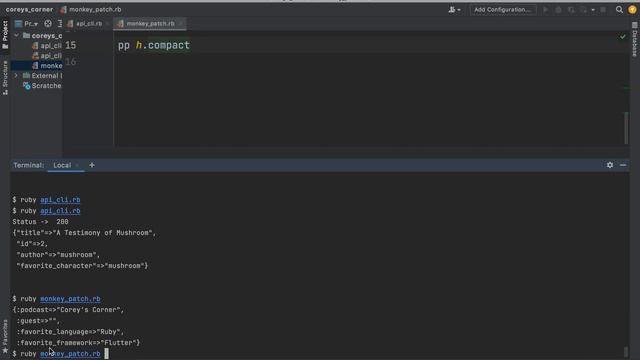This screenshot has height=360, width=640.
Task: Click the terminal vertical scrollbar thumb
Action: click(x=626, y=352)
